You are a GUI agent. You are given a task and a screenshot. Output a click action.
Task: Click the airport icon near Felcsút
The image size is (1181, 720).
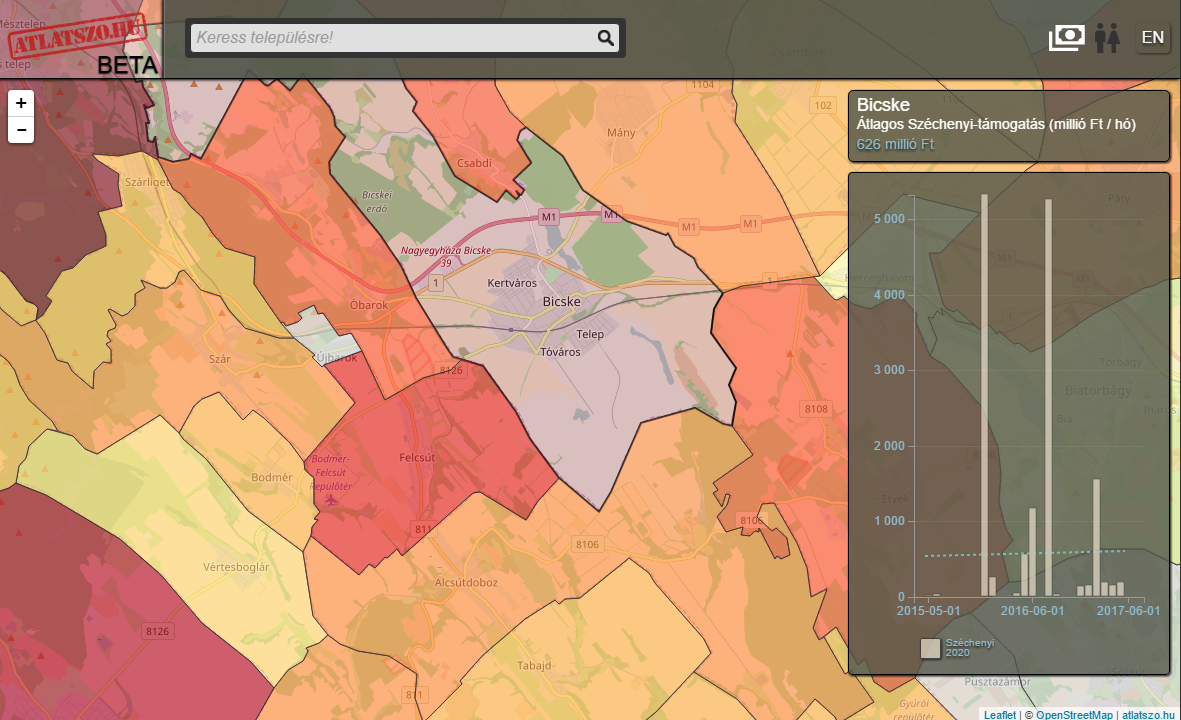332,499
